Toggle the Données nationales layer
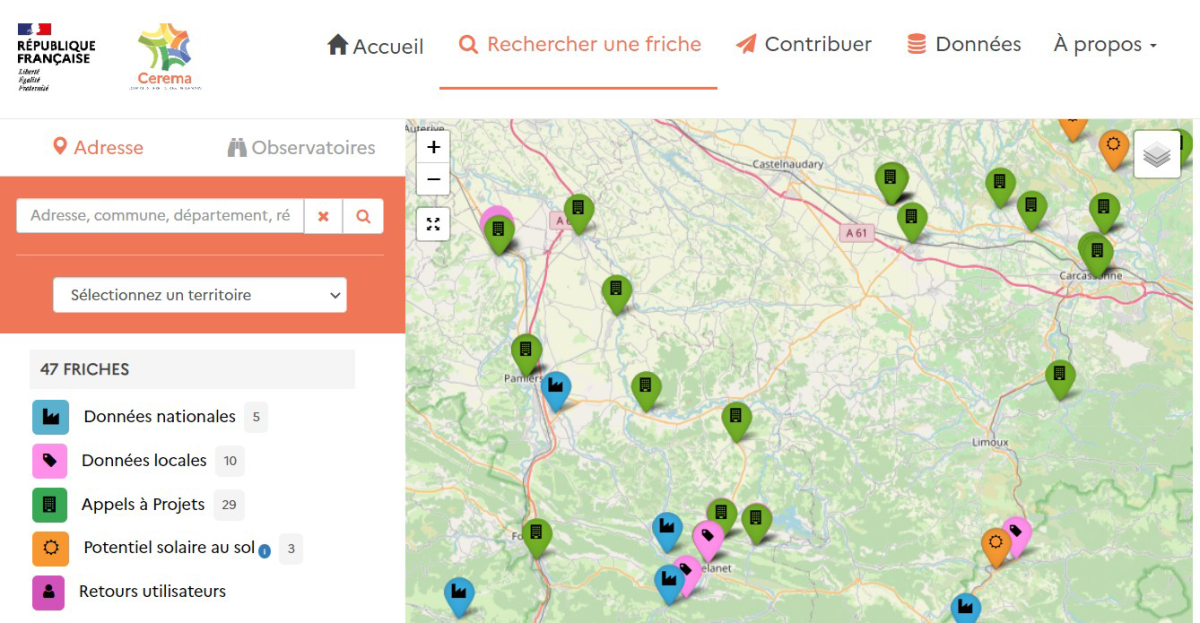1200x623 pixels. (x=50, y=417)
